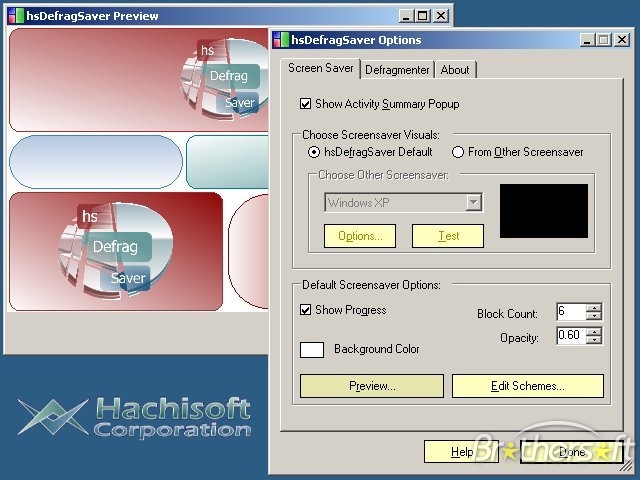Screen dimensions: 640x480
Task: Select hsDefragSaver Default radio option
Action: 313,152
